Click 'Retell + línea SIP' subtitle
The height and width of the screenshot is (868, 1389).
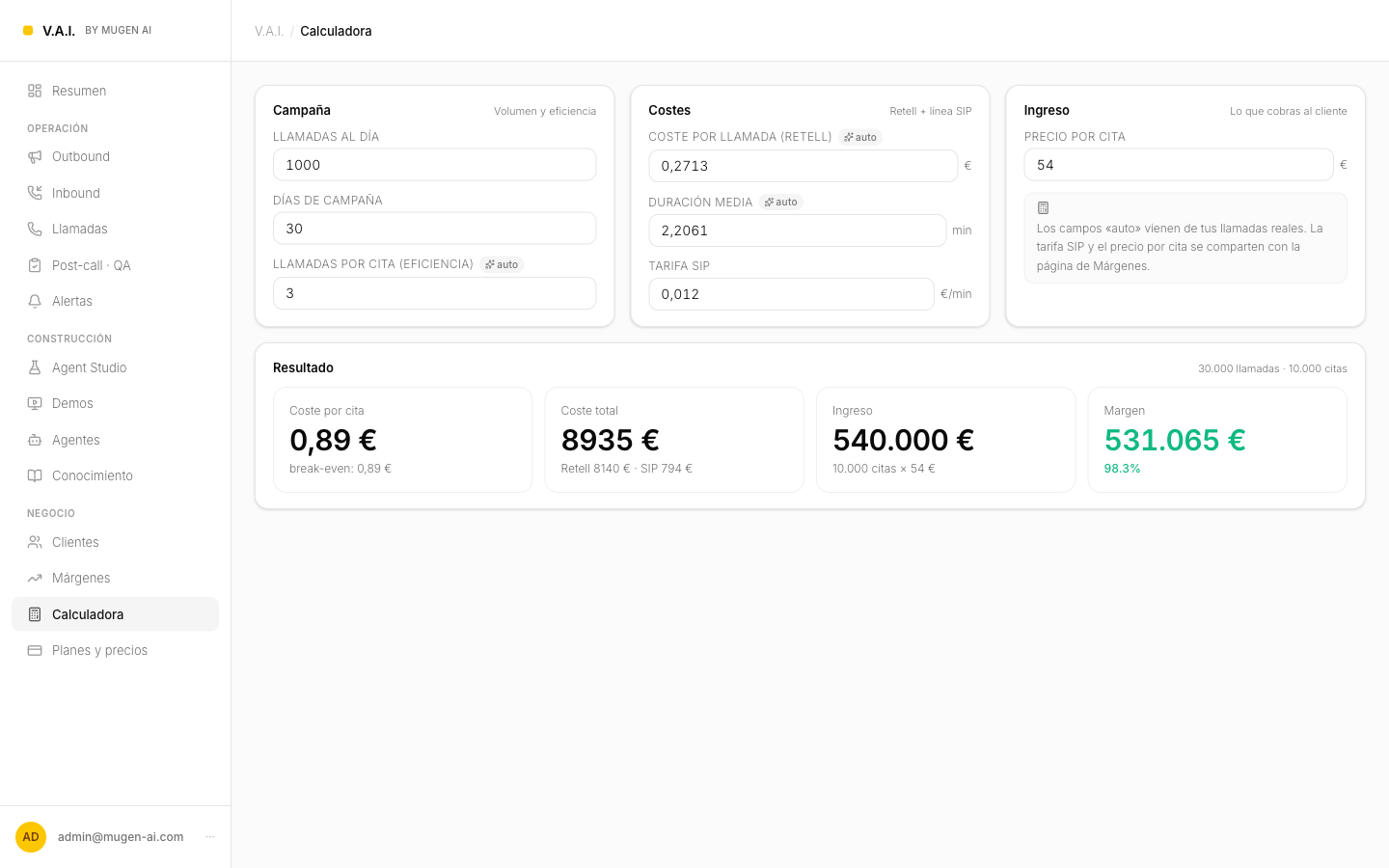click(x=931, y=111)
